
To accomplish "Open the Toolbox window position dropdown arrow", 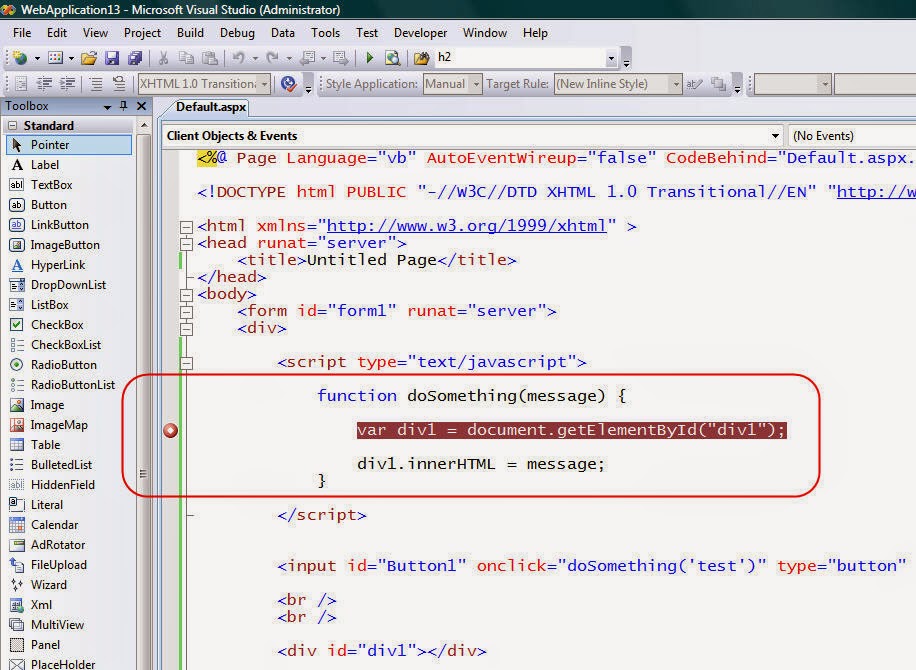I will point(107,106).
